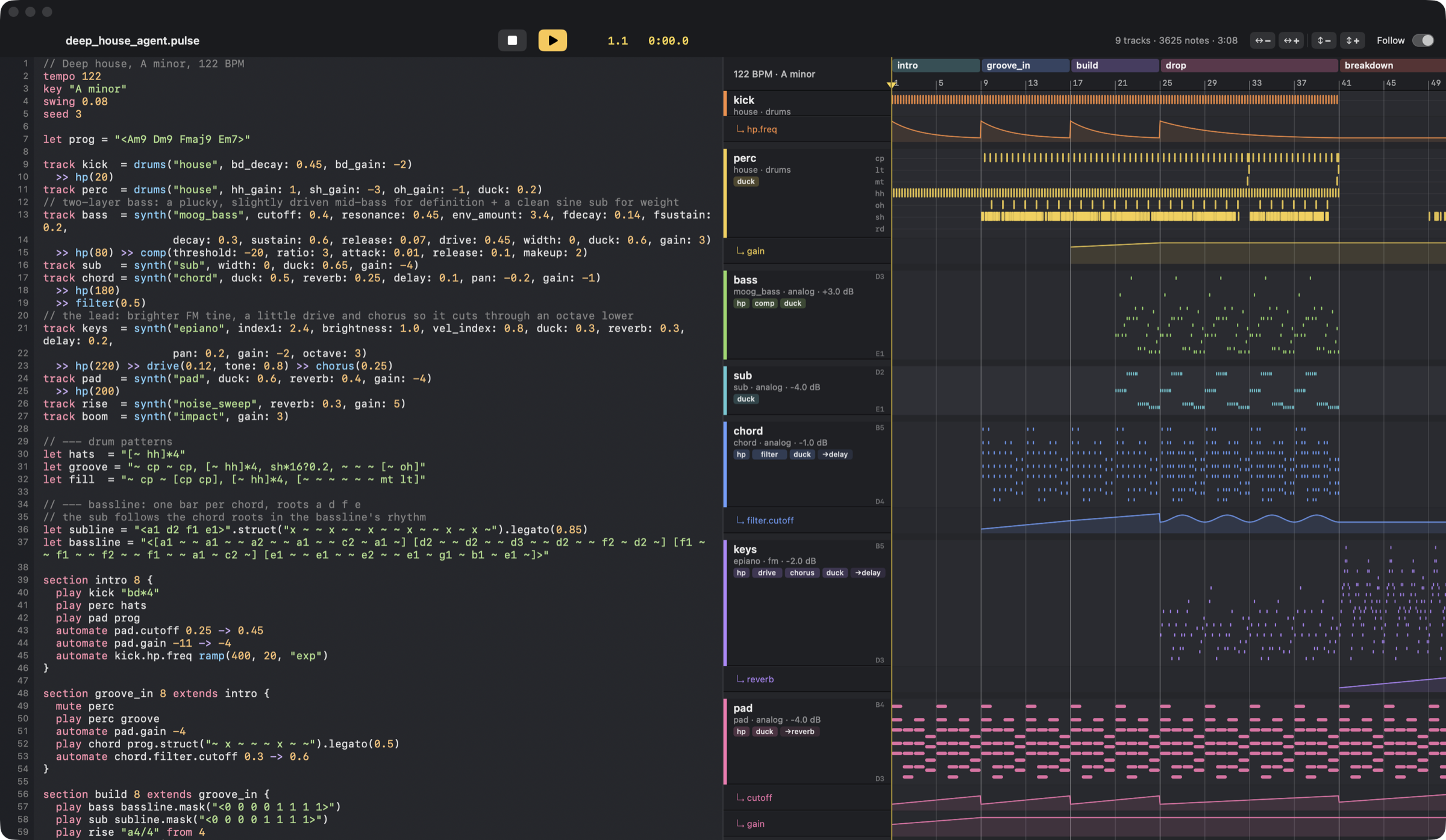Toggle the duck effect on perc track

click(x=746, y=182)
